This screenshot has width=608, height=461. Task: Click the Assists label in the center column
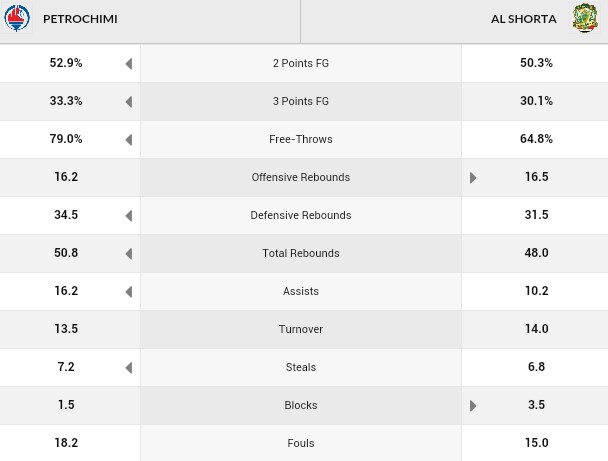[x=301, y=291]
